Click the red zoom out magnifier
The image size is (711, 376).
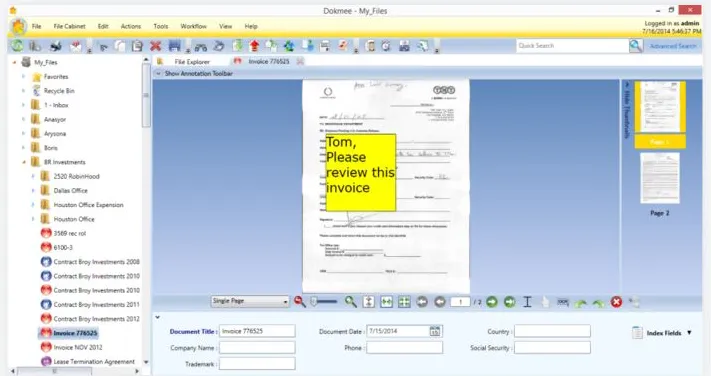point(300,302)
